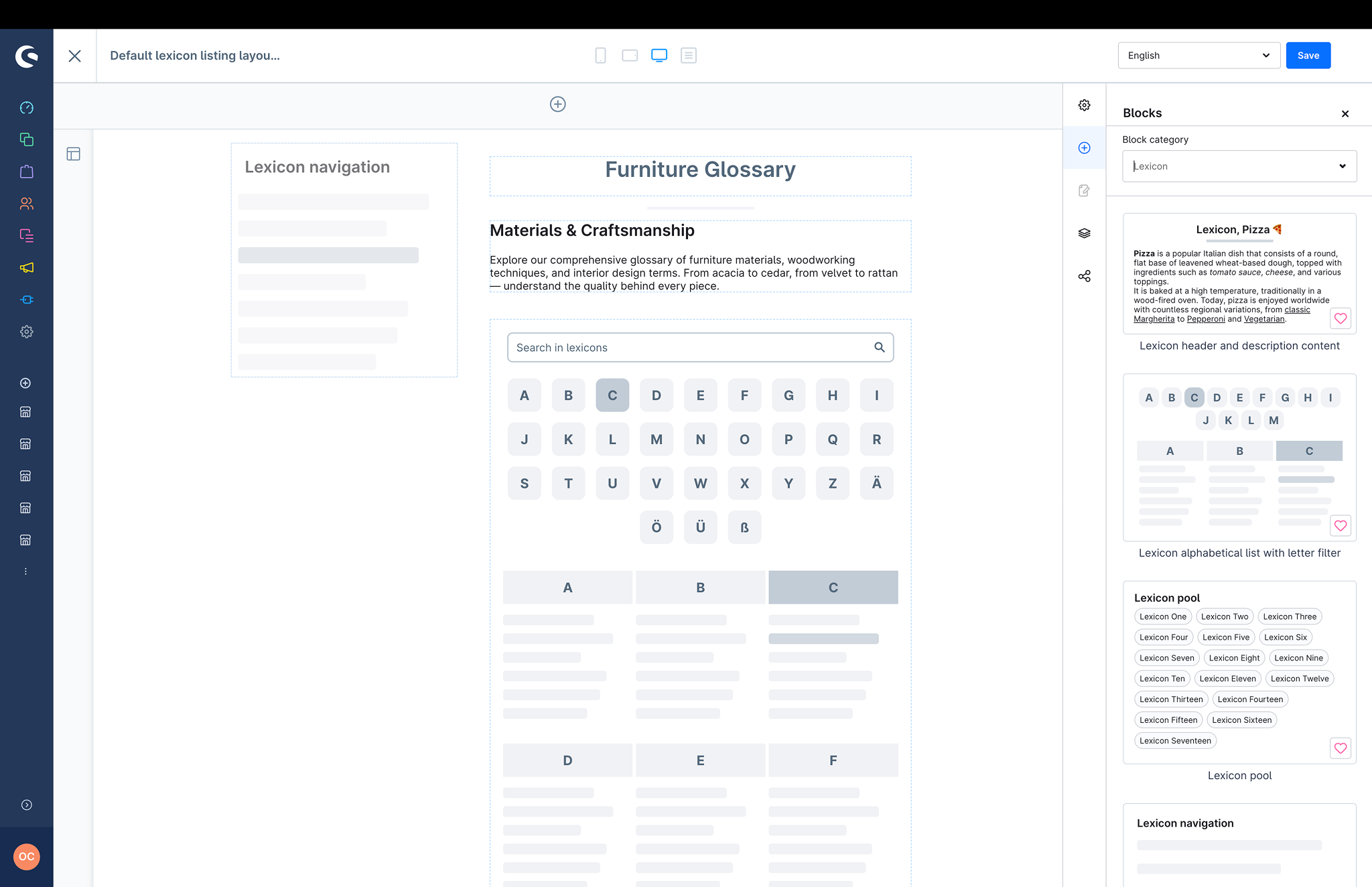Select the Lexicon, Pizza header block thumbnail
The image size is (1372, 887).
(x=1239, y=273)
